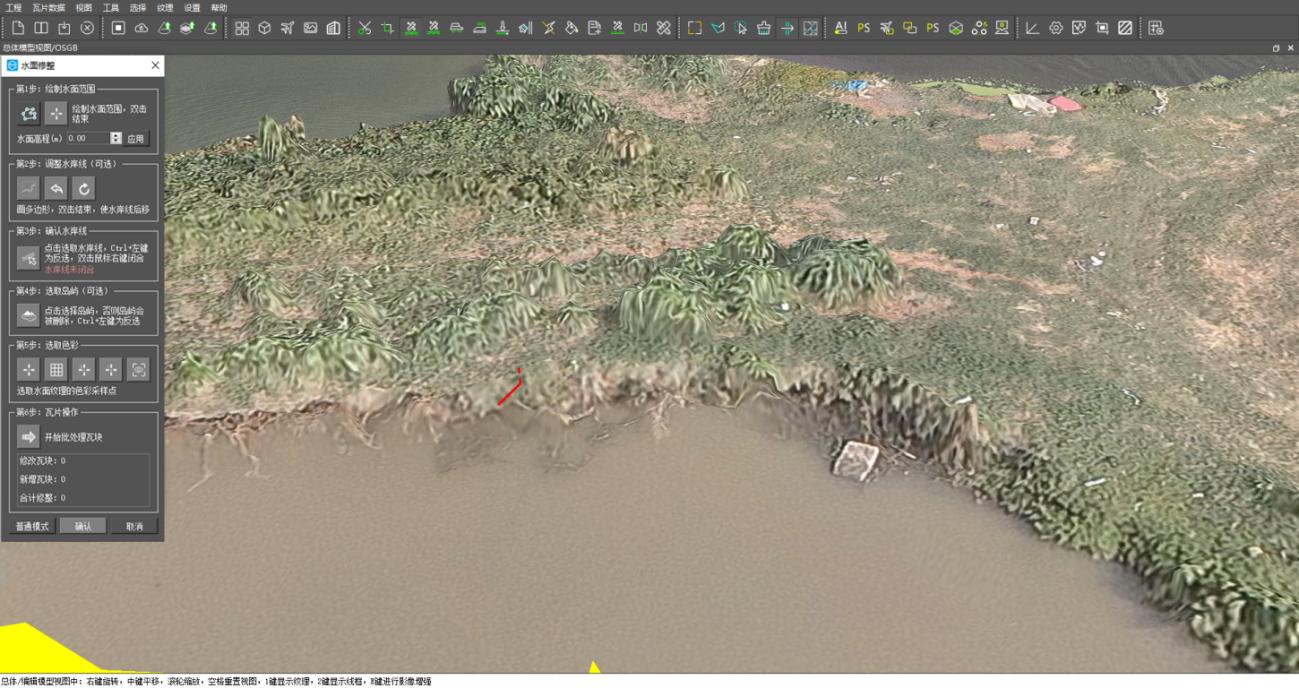Image resolution: width=1299 pixels, height=688 pixels.
Task: Click the first PS toolbar icon
Action: click(864, 28)
